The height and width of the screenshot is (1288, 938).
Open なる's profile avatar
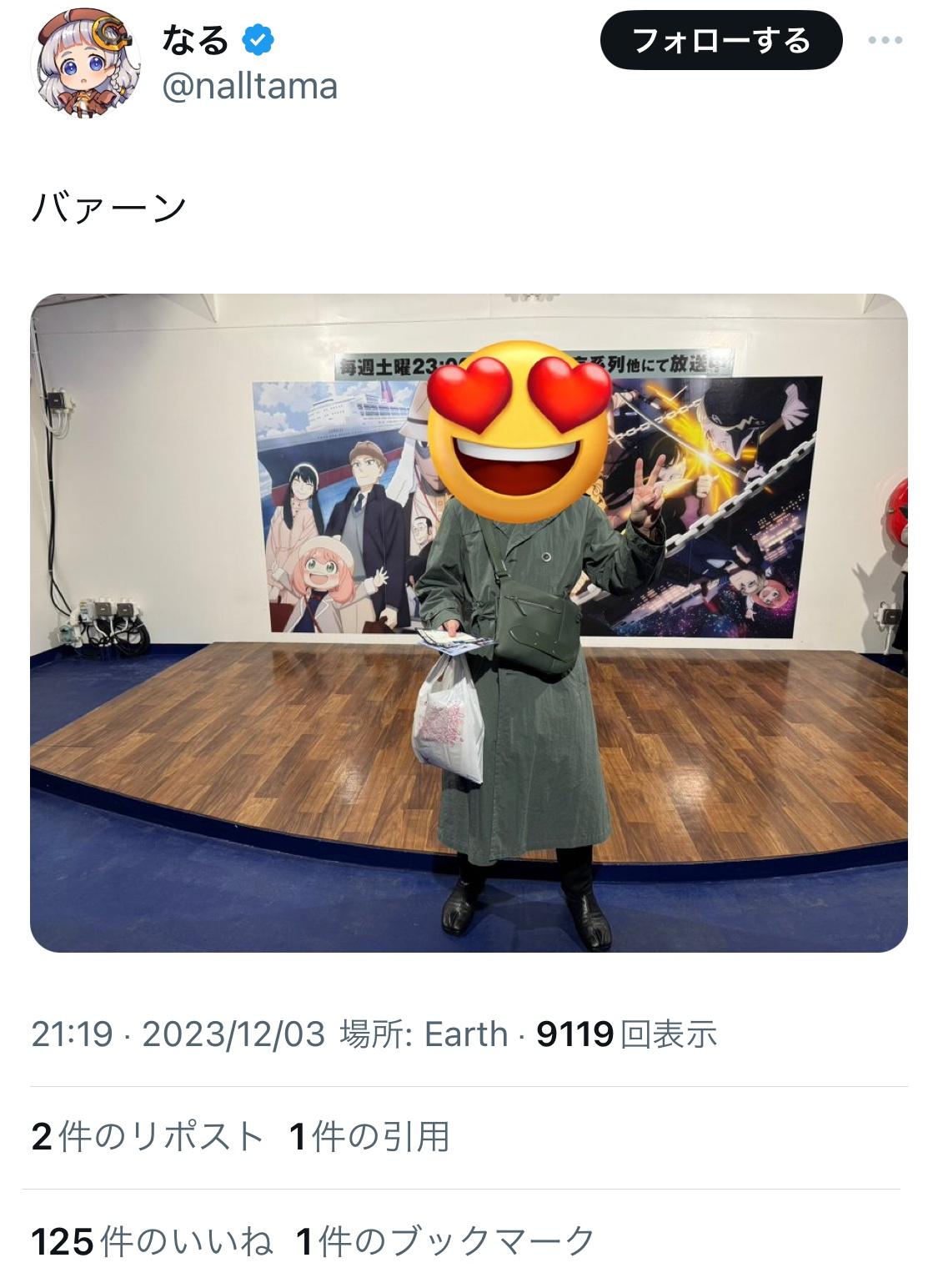tap(85, 63)
